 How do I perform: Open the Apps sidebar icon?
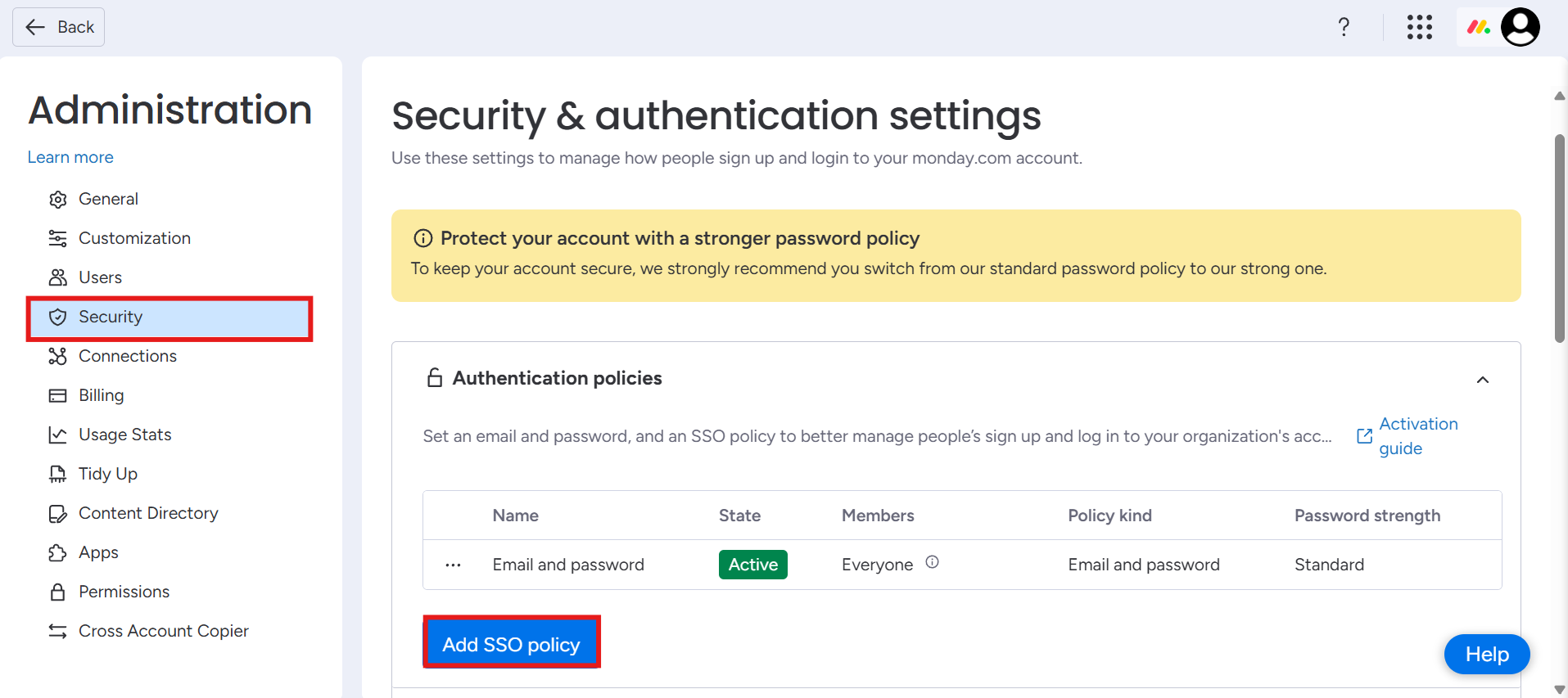[x=57, y=552]
